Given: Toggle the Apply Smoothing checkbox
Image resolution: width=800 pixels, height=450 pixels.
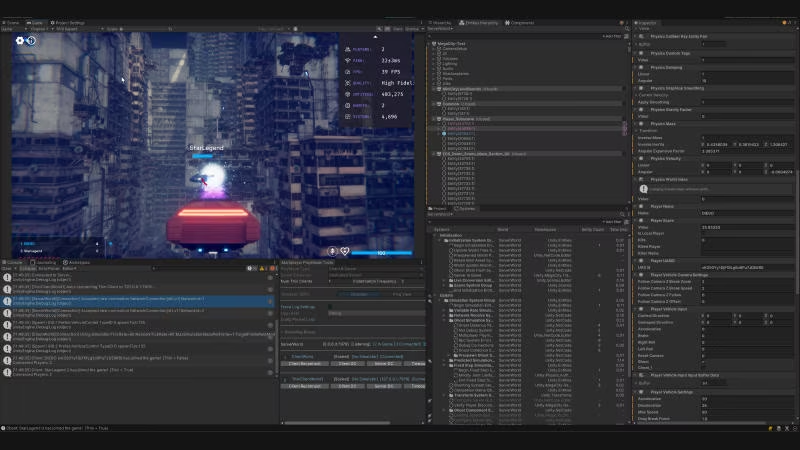Looking at the screenshot, I should click(x=704, y=102).
